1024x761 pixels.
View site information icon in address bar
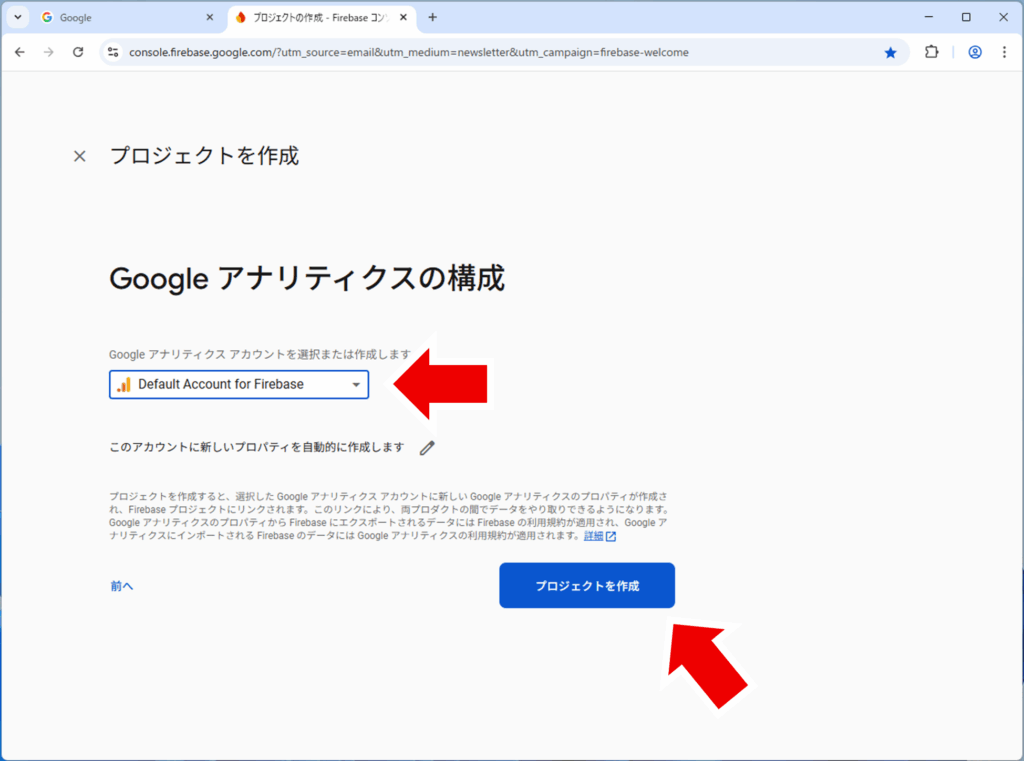[x=113, y=52]
